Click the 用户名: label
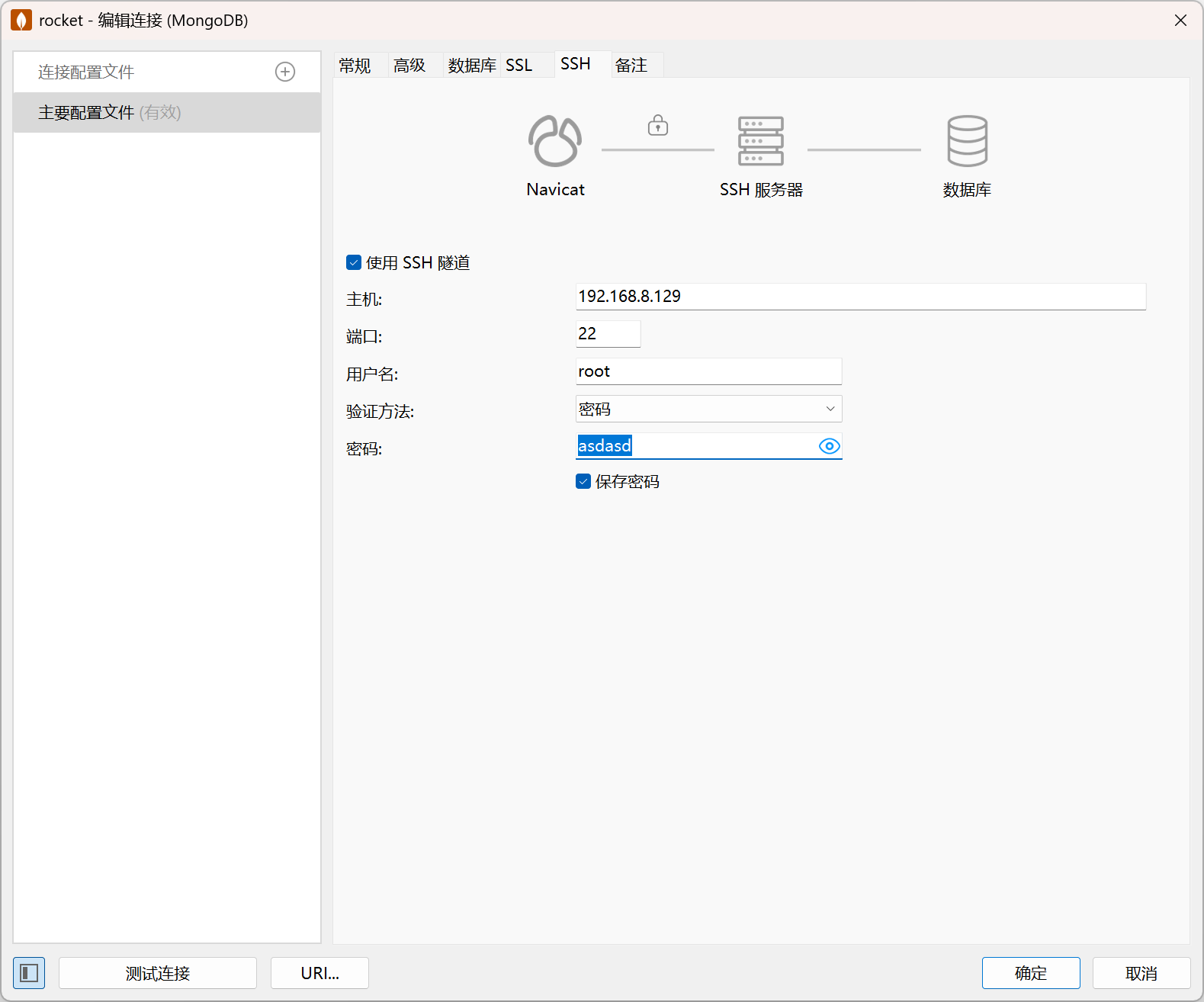This screenshot has width=1204, height=1002. [372, 374]
